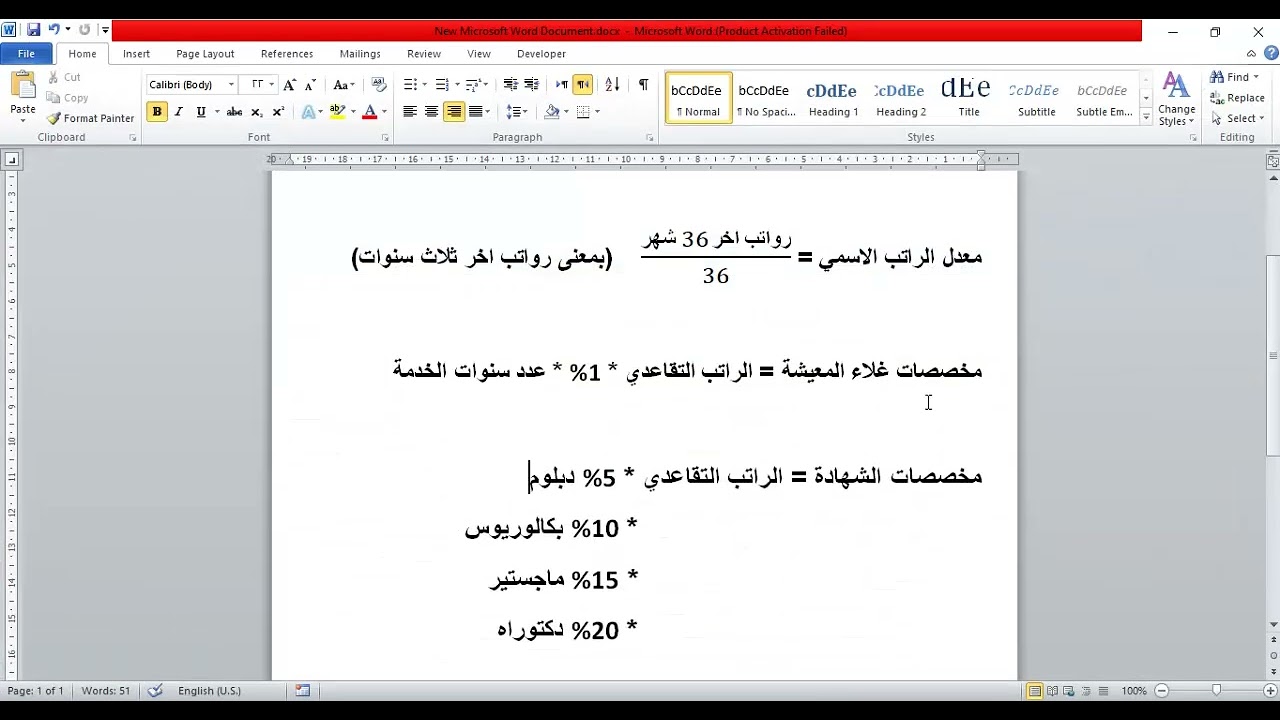The width and height of the screenshot is (1280, 720).
Task: Apply the Heading 1 style
Action: [833, 98]
